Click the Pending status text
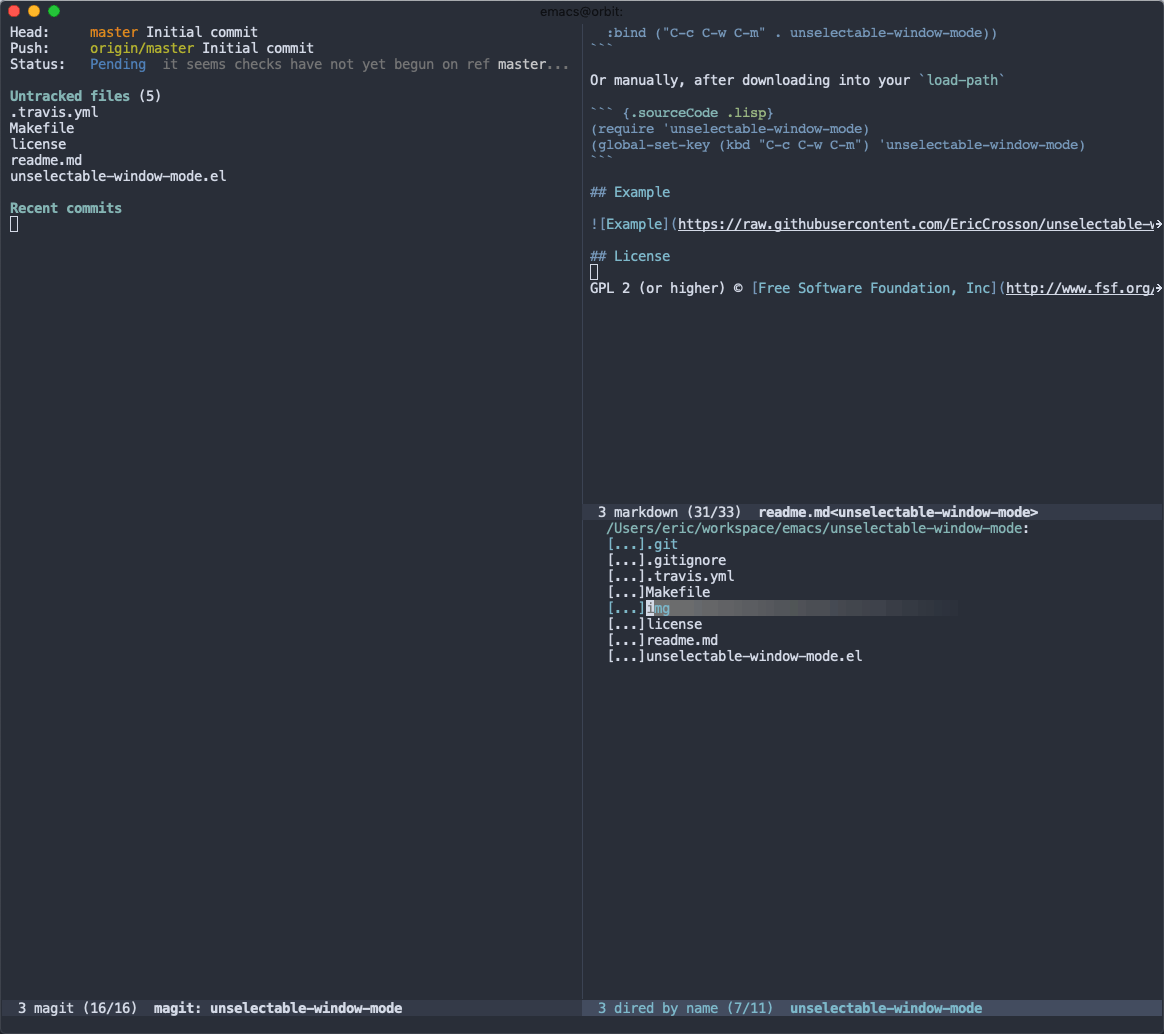 pyautogui.click(x=118, y=64)
